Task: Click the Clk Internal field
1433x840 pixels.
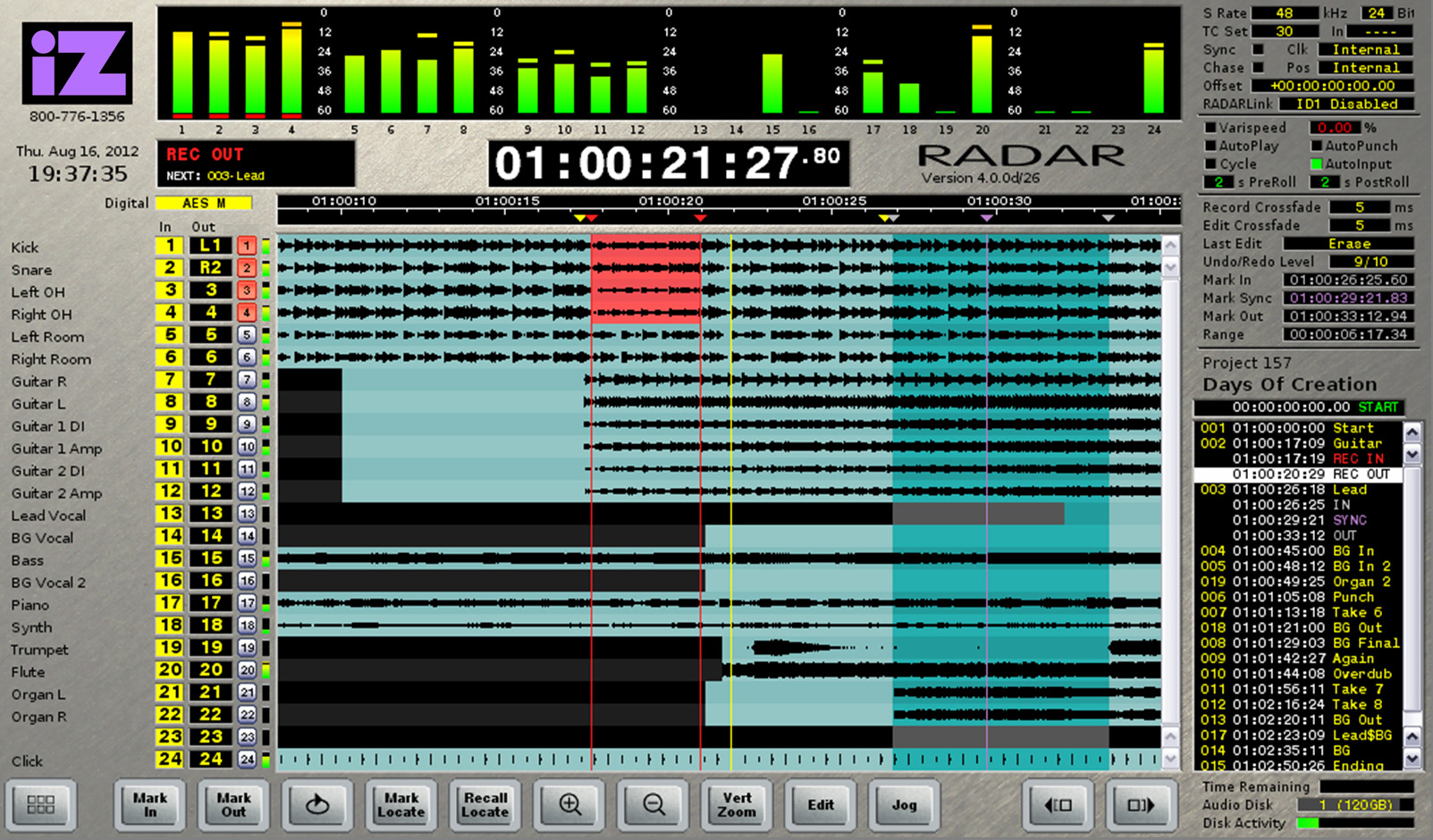Action: [1365, 50]
